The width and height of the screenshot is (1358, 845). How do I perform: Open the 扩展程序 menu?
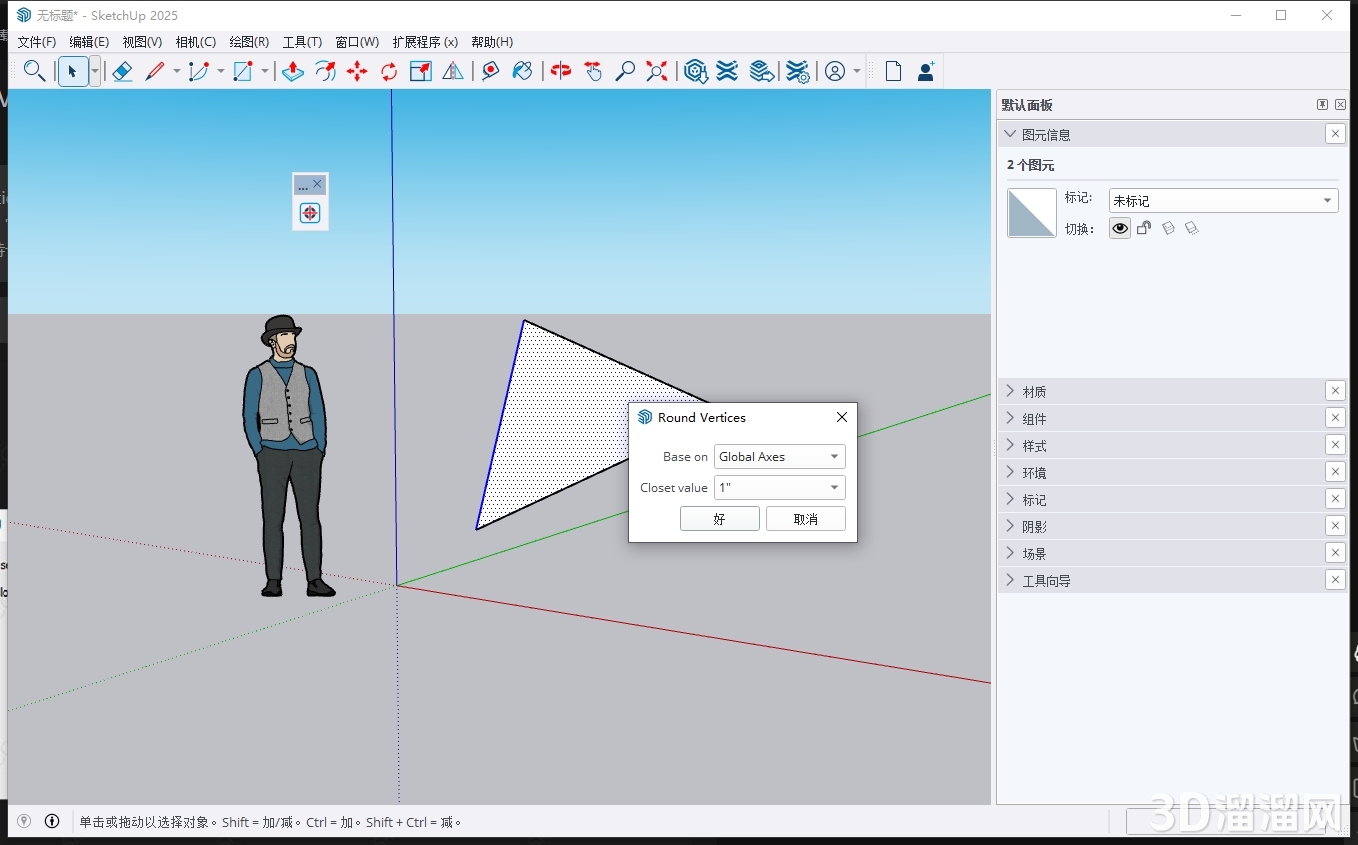pyautogui.click(x=424, y=42)
